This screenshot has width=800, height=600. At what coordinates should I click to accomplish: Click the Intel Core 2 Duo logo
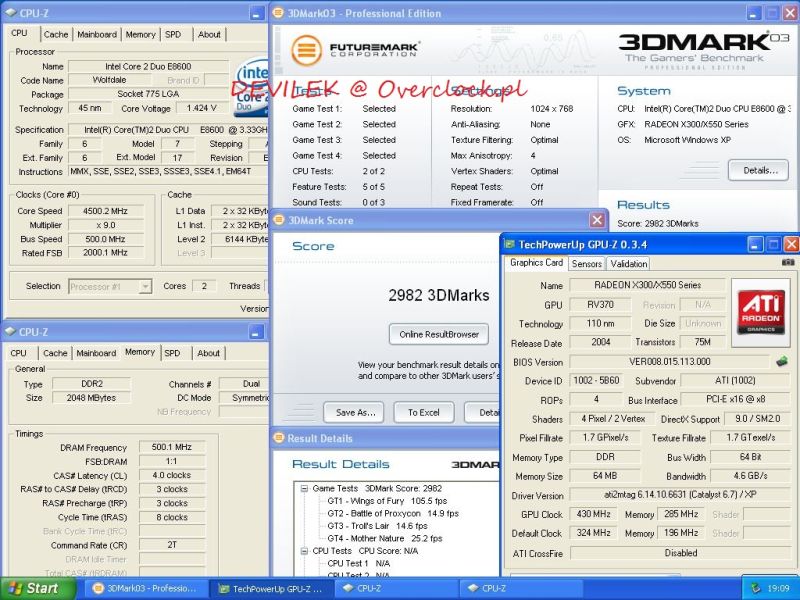pyautogui.click(x=252, y=87)
